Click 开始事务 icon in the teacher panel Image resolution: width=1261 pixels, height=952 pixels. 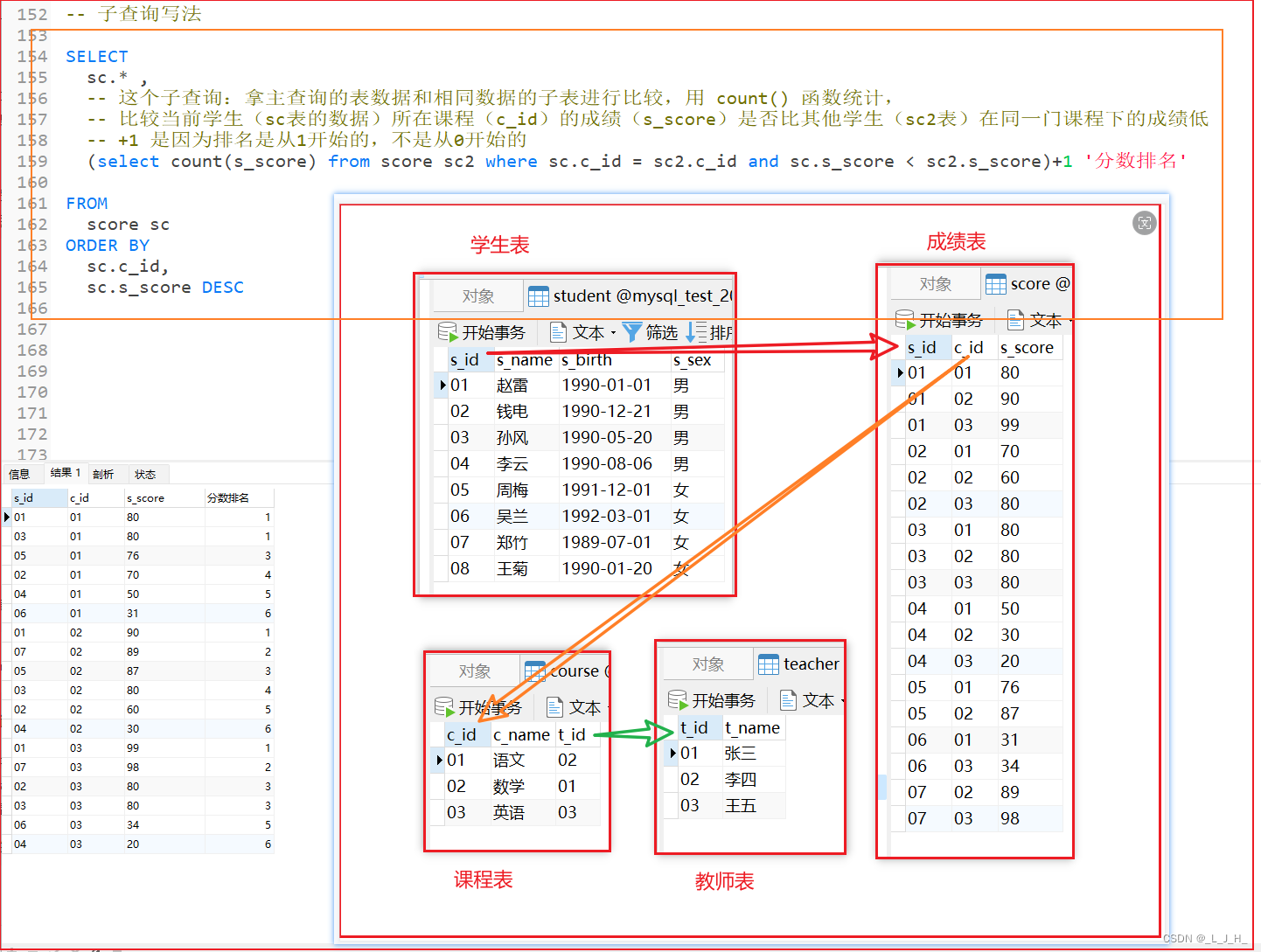point(678,700)
